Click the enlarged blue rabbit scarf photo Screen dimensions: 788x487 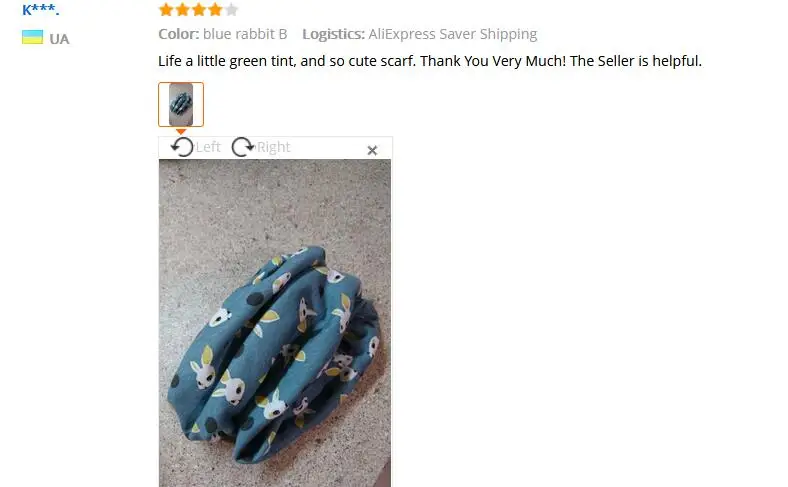click(275, 323)
